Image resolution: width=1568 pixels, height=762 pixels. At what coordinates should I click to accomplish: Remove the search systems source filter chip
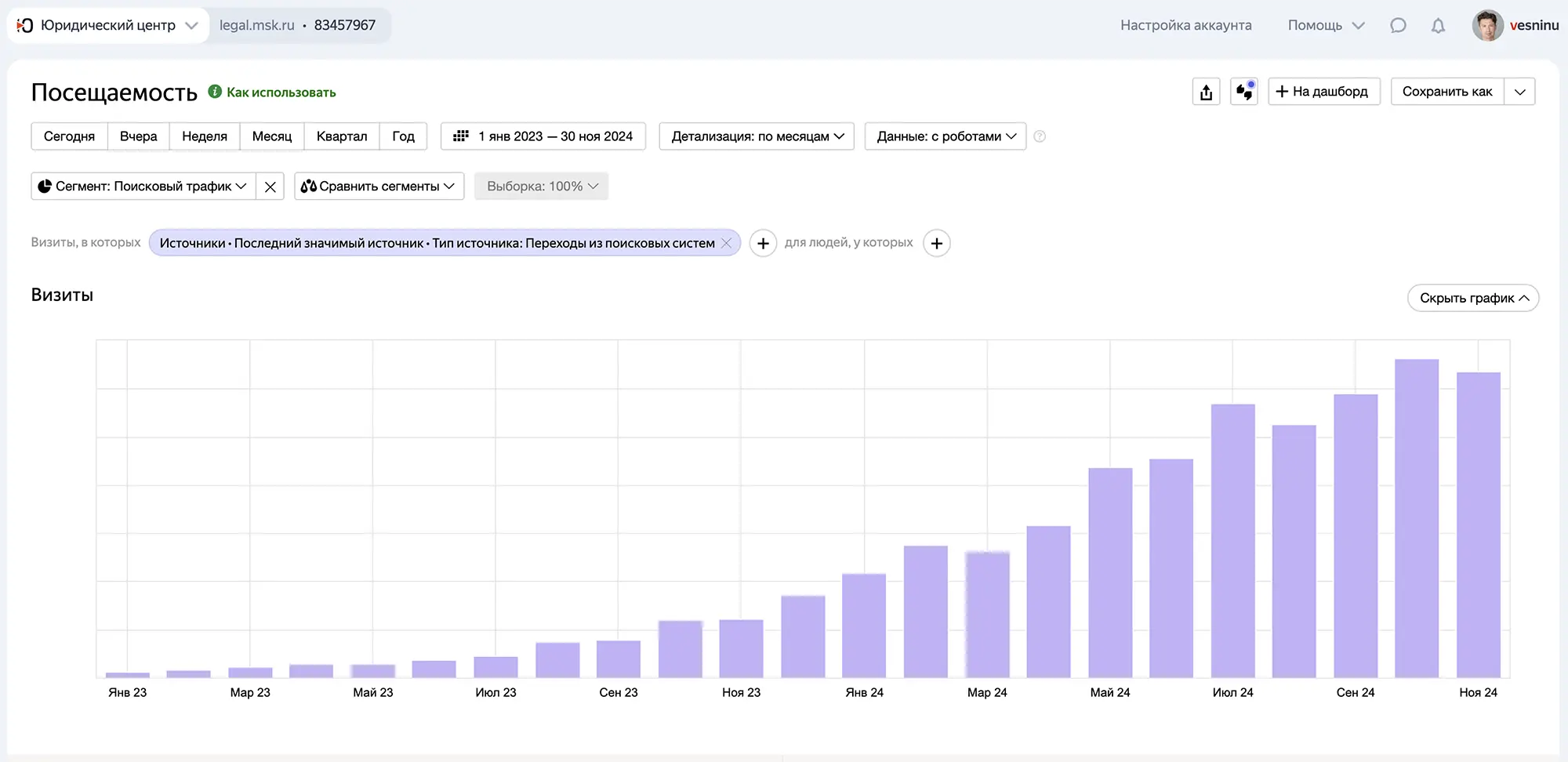727,243
